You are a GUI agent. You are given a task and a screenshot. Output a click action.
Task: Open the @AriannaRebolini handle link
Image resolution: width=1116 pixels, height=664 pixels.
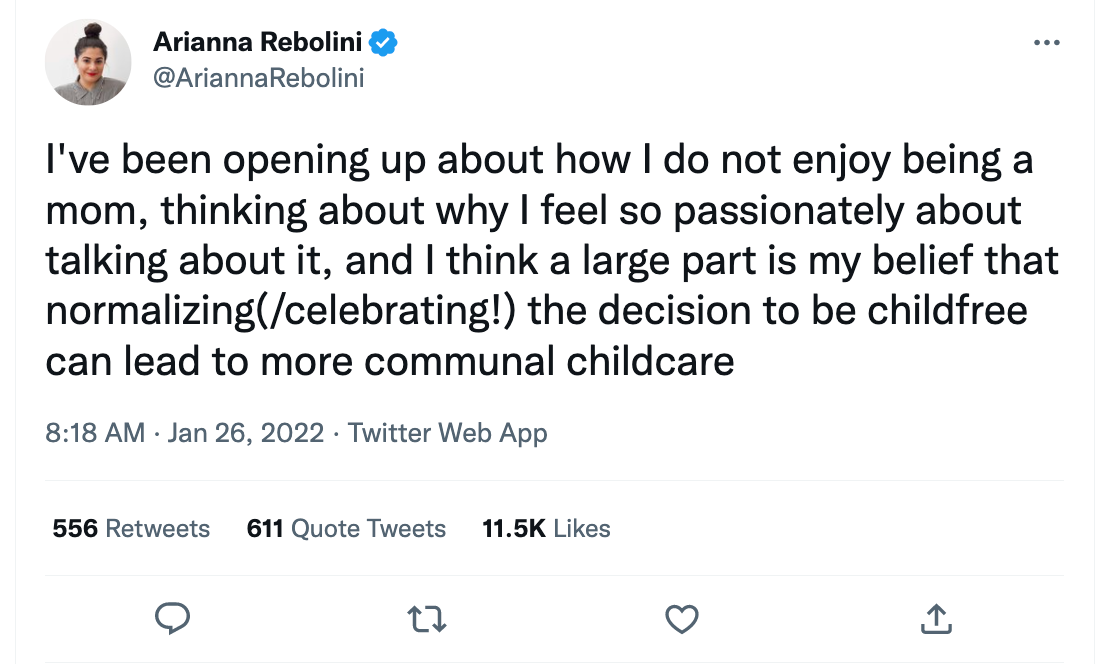(258, 78)
